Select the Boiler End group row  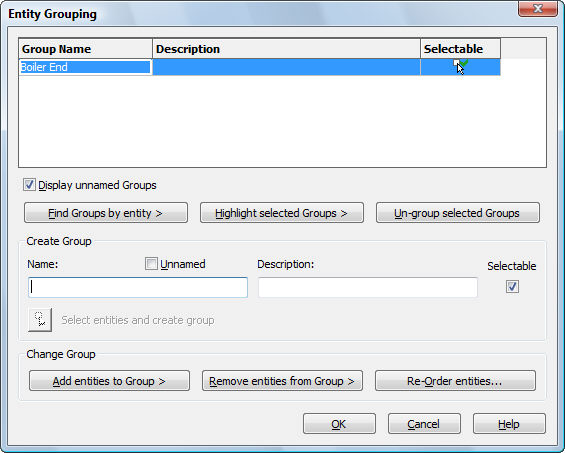[259, 67]
